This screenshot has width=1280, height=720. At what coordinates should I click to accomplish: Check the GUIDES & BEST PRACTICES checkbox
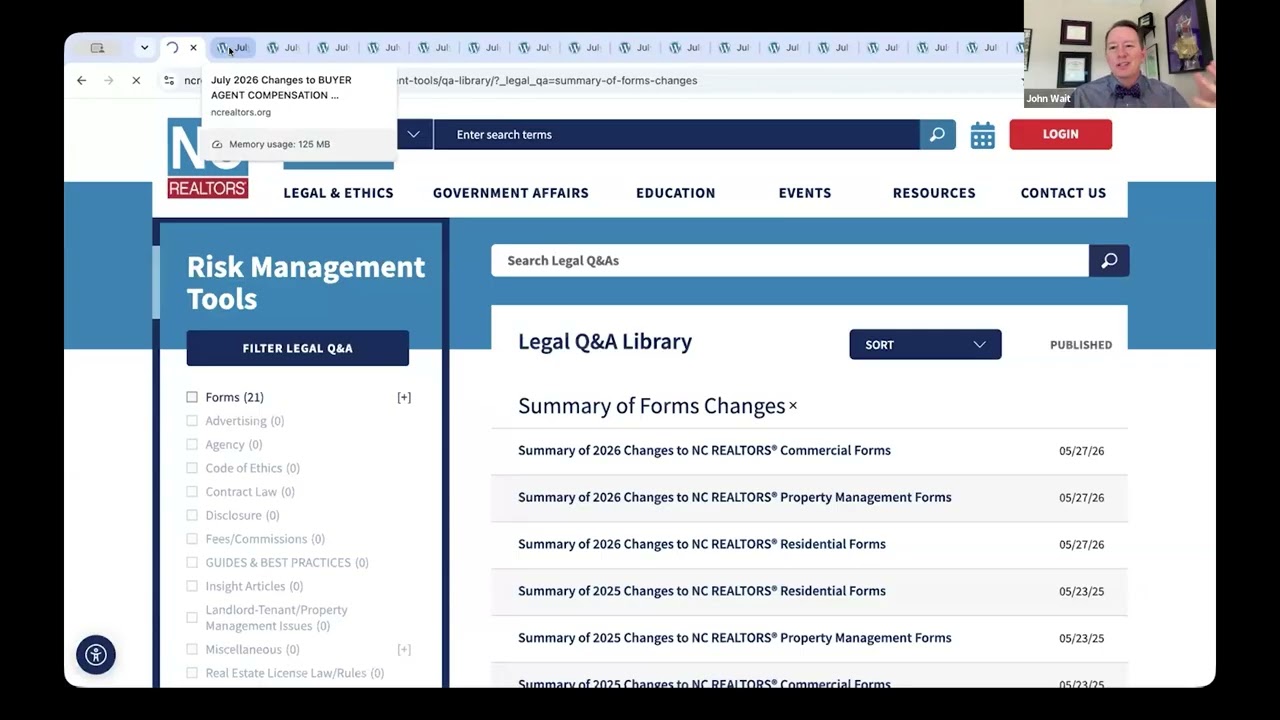[192, 563]
